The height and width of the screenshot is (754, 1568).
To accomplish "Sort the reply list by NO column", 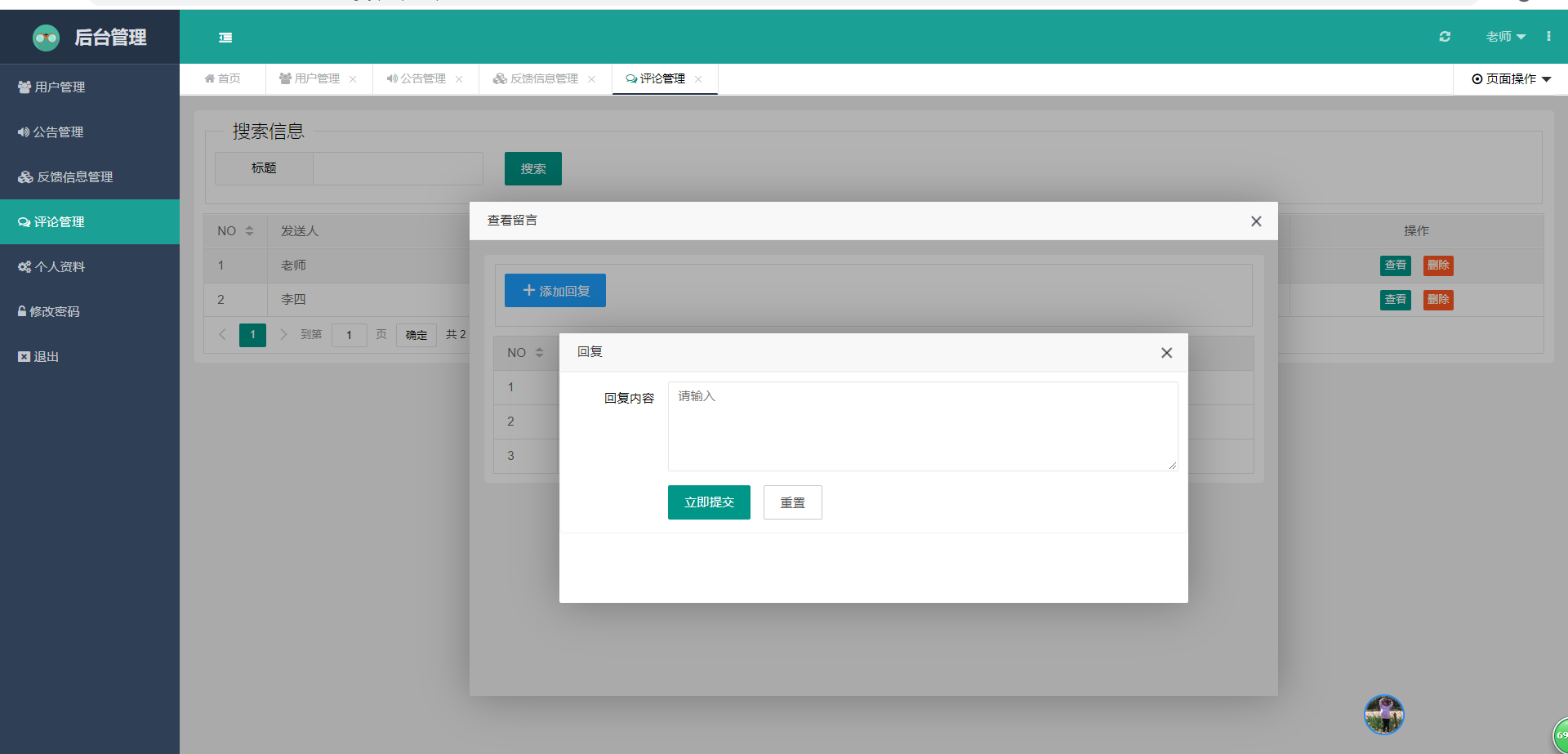I will 539,353.
